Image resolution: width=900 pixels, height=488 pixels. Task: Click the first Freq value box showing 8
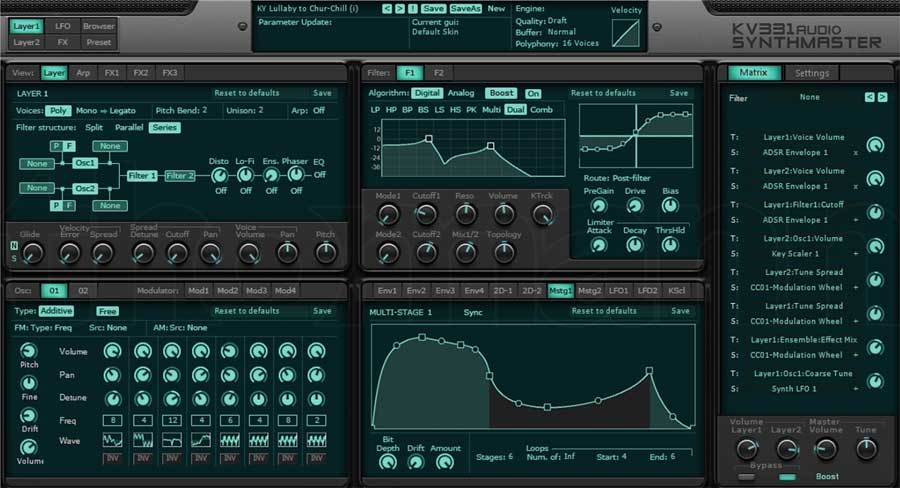point(112,420)
